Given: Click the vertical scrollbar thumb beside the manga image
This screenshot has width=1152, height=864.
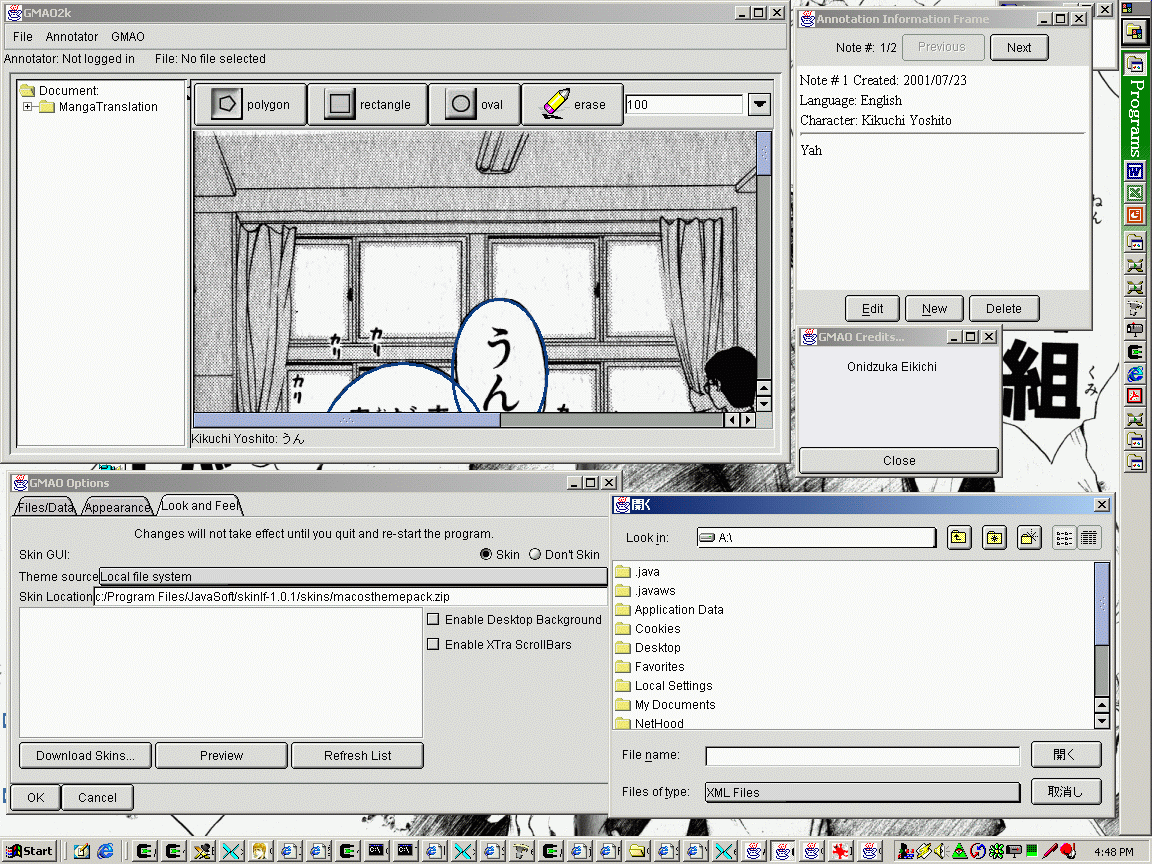Looking at the screenshot, I should [764, 153].
